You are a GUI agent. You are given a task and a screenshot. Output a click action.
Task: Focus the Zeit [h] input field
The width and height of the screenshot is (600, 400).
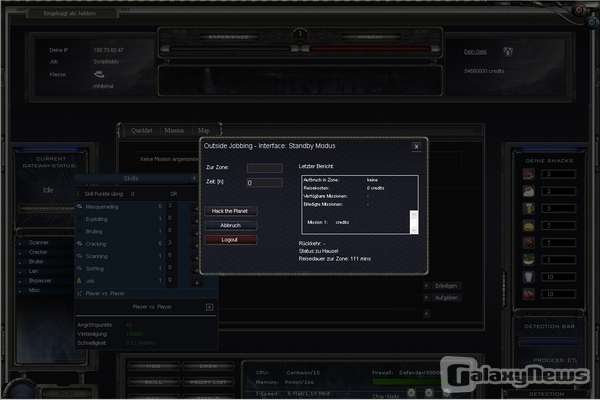(x=264, y=183)
